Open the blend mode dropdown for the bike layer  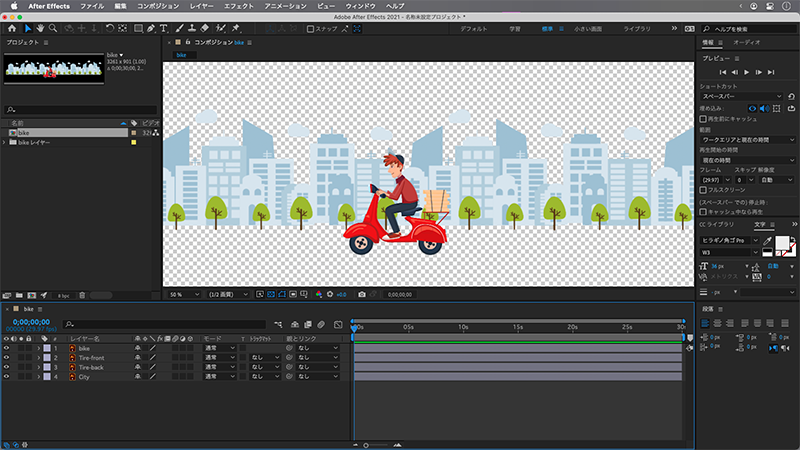click(219, 347)
